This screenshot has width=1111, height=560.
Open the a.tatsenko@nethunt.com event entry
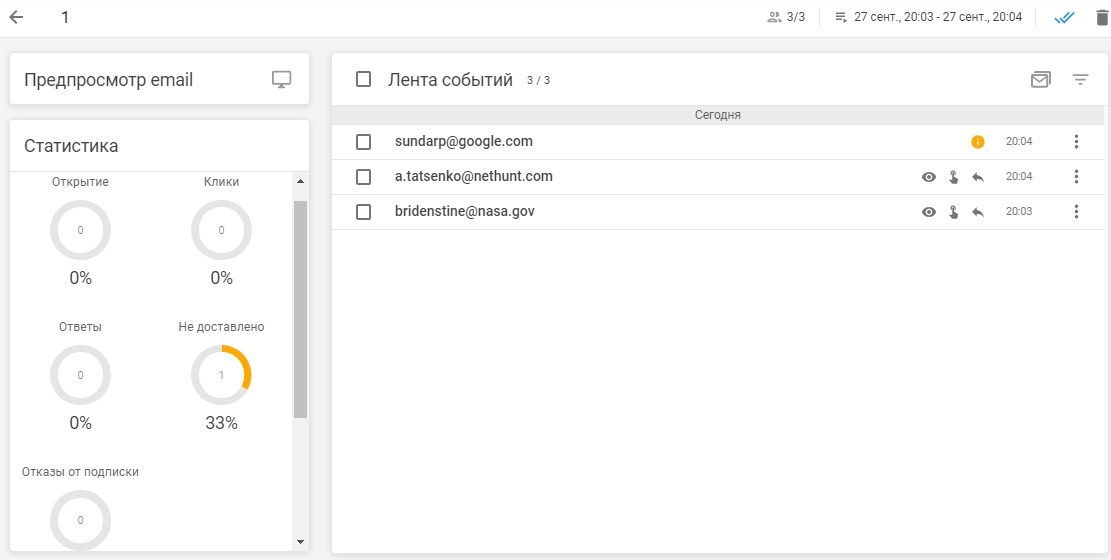(718, 177)
